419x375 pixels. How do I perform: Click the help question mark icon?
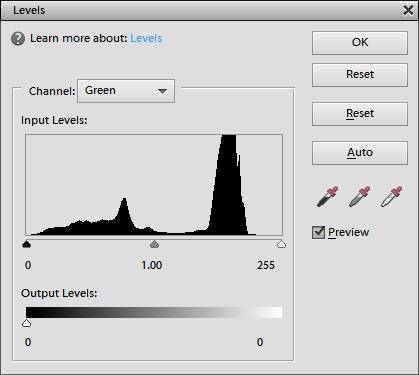[18, 39]
